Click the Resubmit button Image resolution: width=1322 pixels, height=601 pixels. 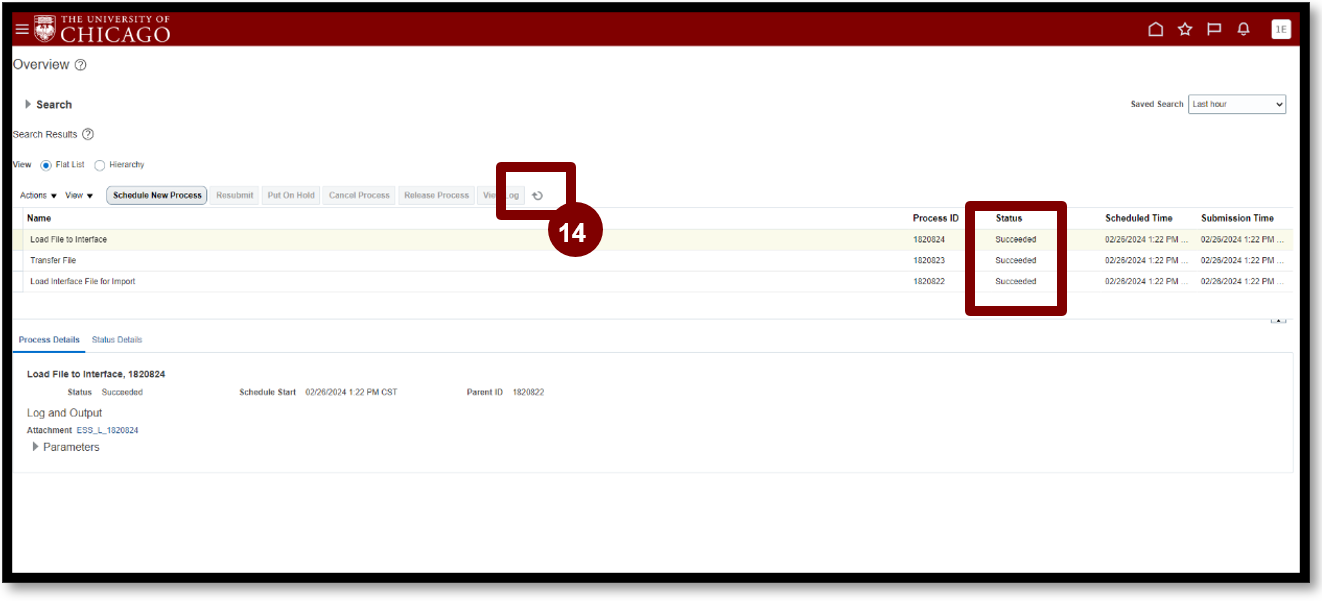click(x=235, y=195)
